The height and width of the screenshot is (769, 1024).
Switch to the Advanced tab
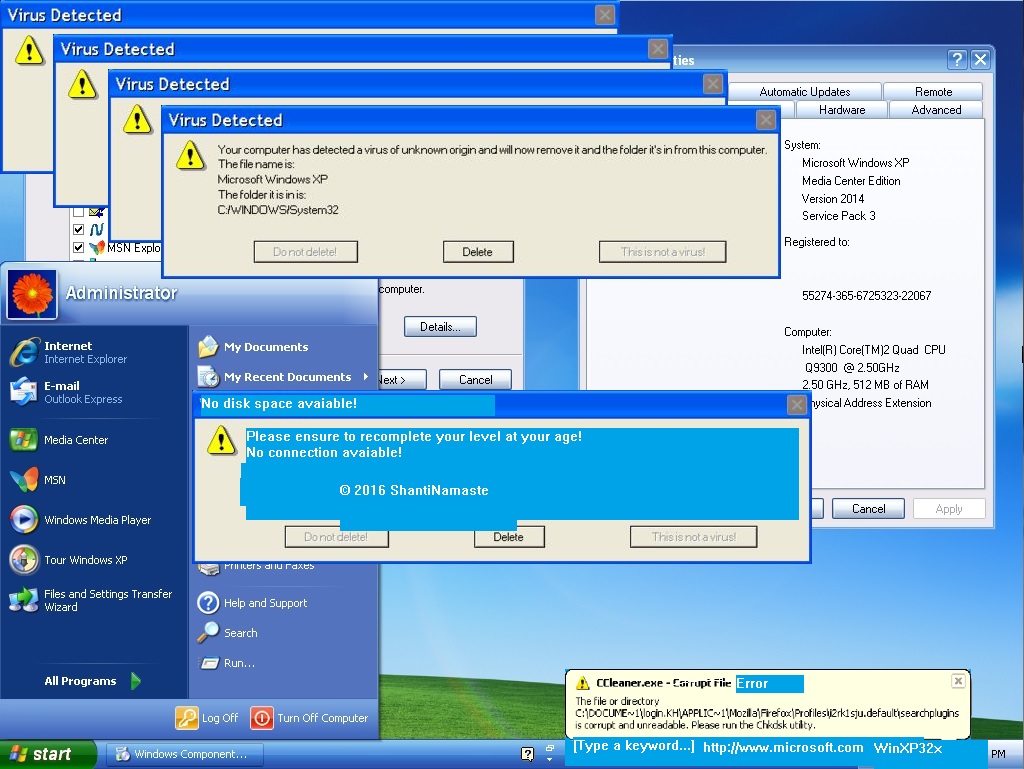(934, 110)
